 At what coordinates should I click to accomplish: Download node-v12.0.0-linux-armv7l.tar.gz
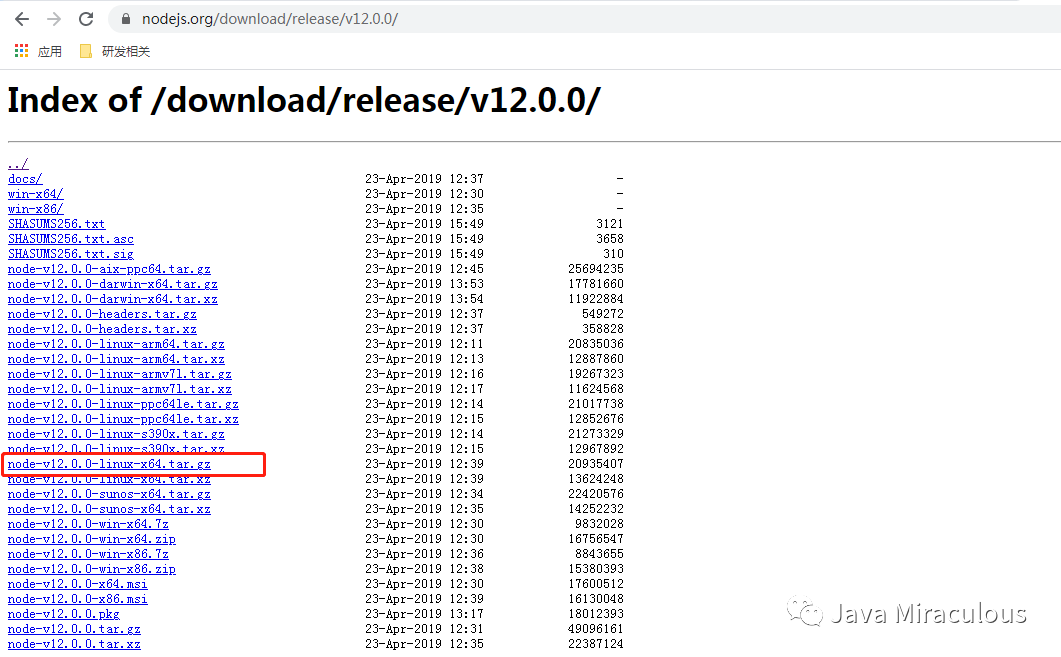pos(120,373)
